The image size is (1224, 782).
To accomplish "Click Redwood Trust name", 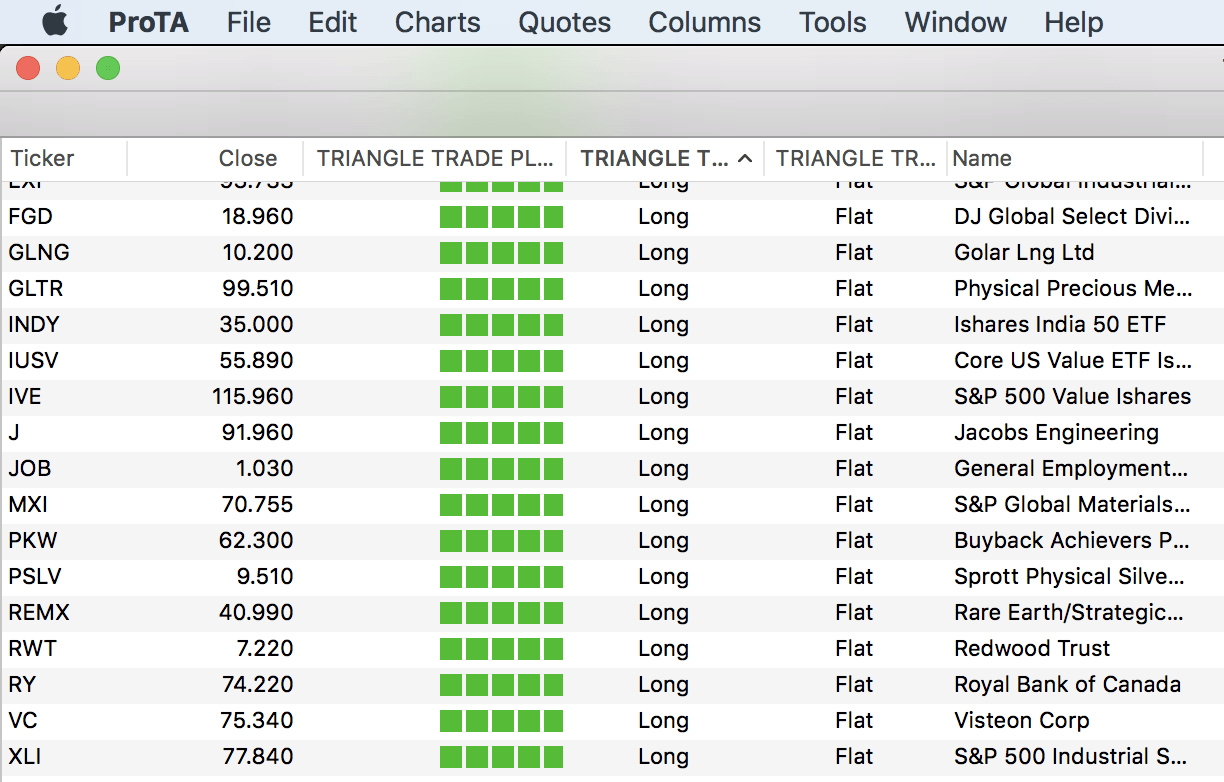I will (1032, 648).
